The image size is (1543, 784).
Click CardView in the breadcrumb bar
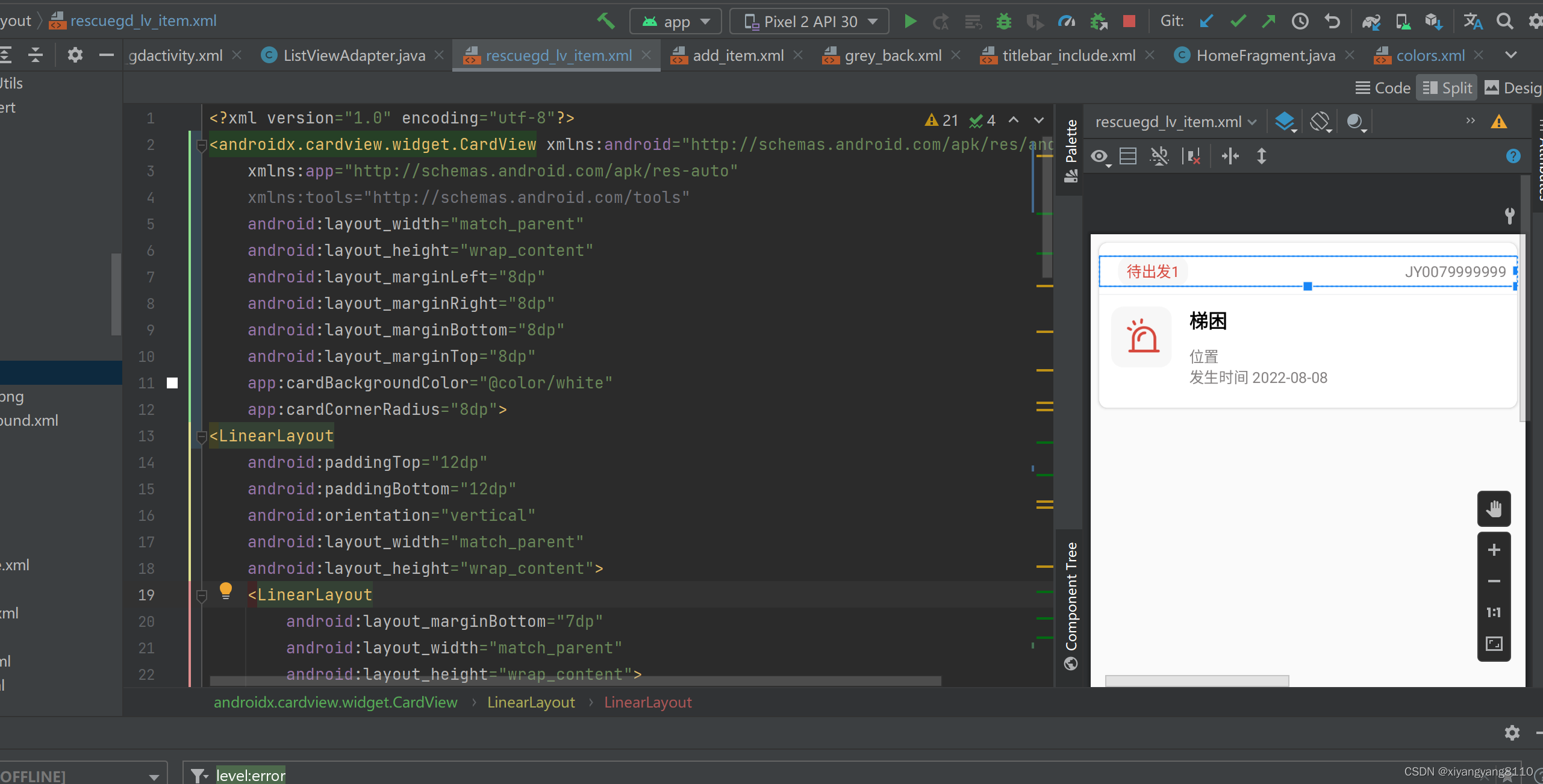336,702
